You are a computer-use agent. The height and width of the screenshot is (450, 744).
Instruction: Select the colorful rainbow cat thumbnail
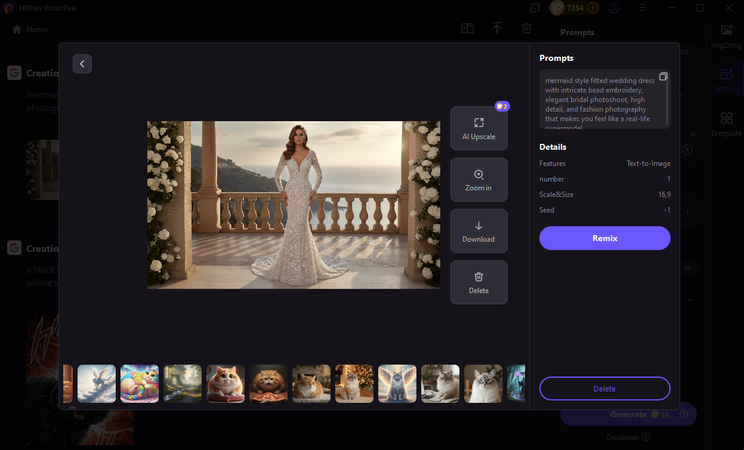[140, 384]
